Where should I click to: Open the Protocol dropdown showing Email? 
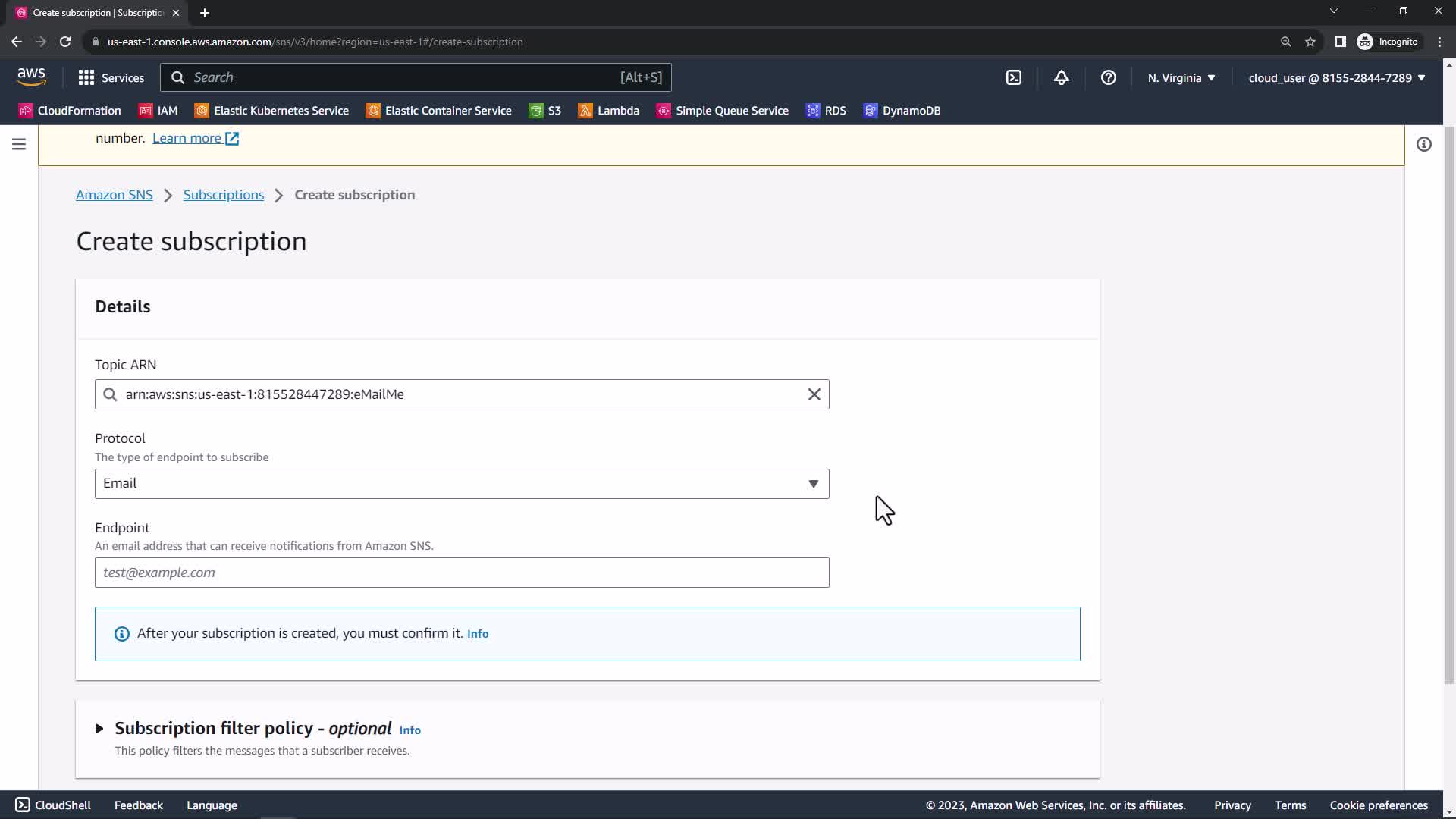click(x=461, y=484)
